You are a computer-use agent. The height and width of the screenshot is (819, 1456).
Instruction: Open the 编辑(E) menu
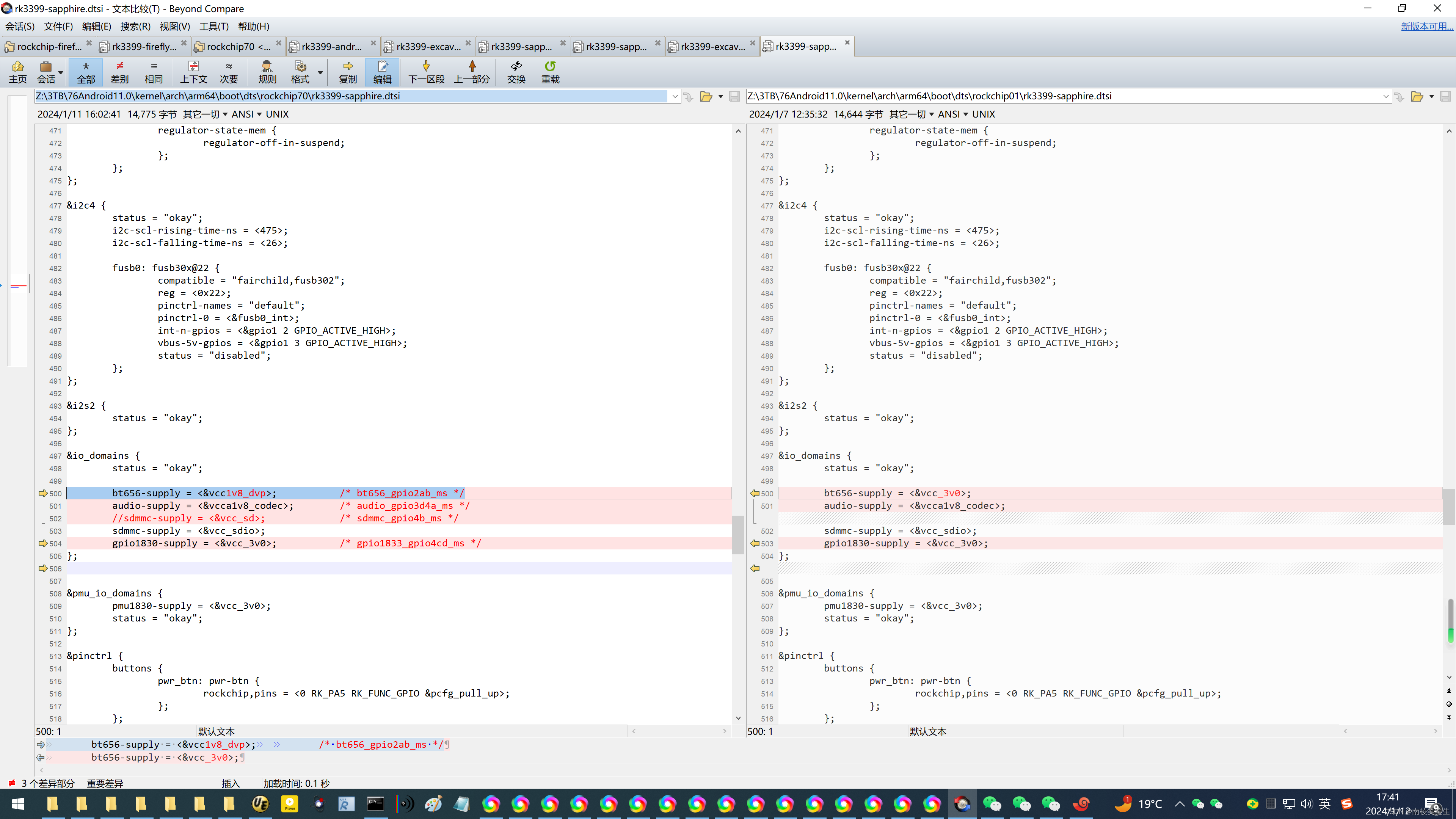click(x=96, y=26)
